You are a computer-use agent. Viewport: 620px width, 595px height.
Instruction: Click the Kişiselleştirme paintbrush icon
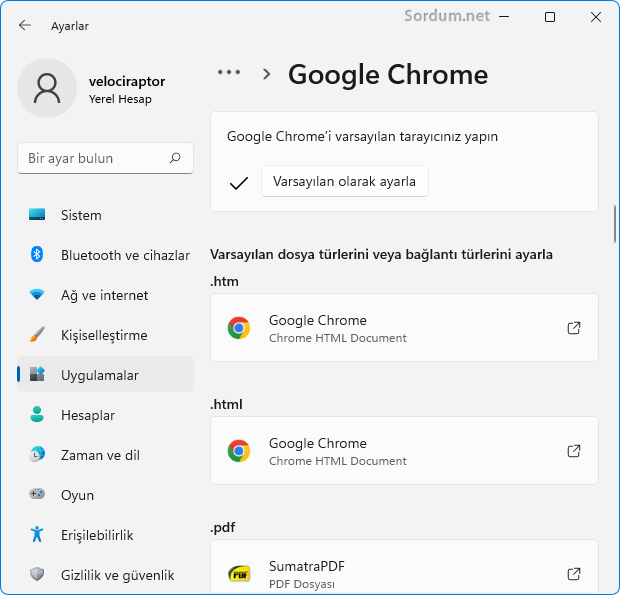click(37, 334)
